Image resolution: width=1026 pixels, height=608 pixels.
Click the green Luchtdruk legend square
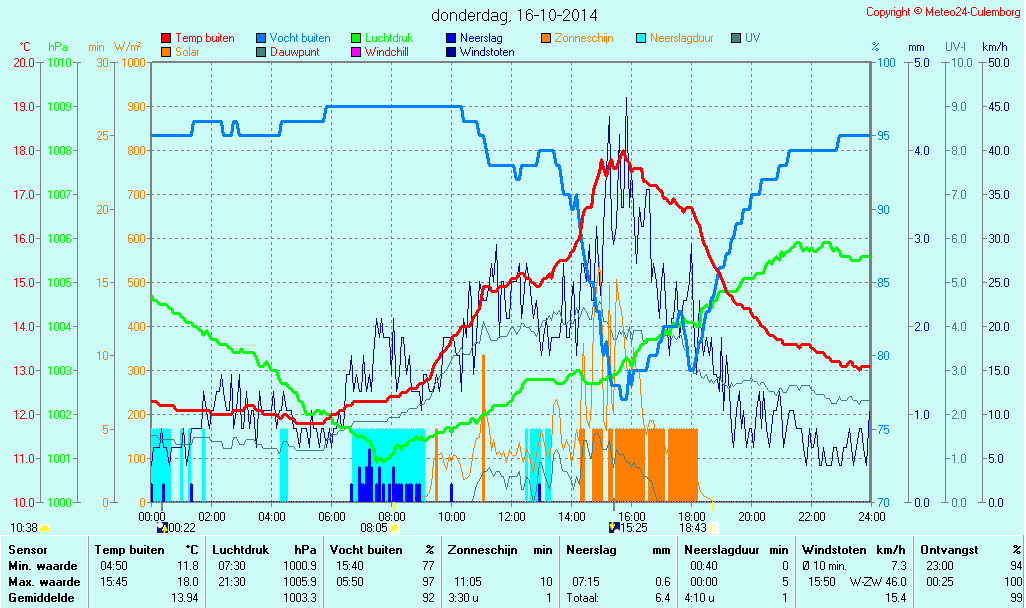[x=356, y=38]
